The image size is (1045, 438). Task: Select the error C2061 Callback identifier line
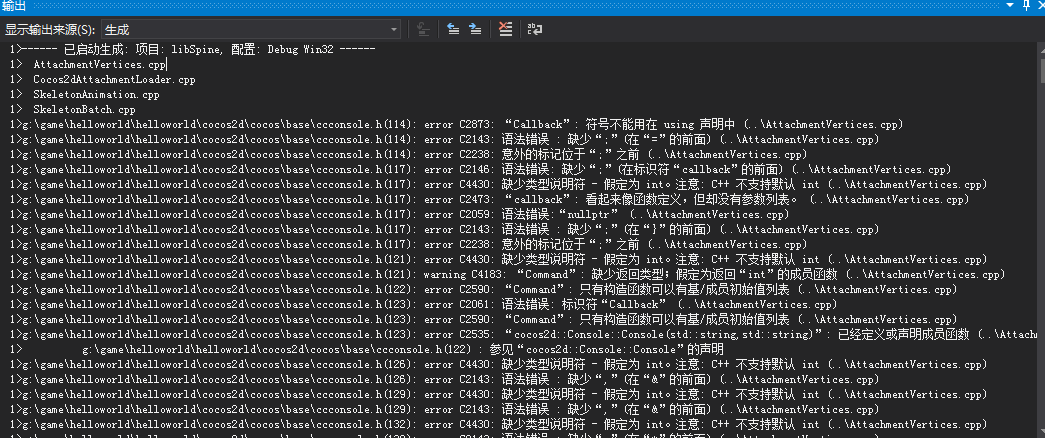click(424, 305)
